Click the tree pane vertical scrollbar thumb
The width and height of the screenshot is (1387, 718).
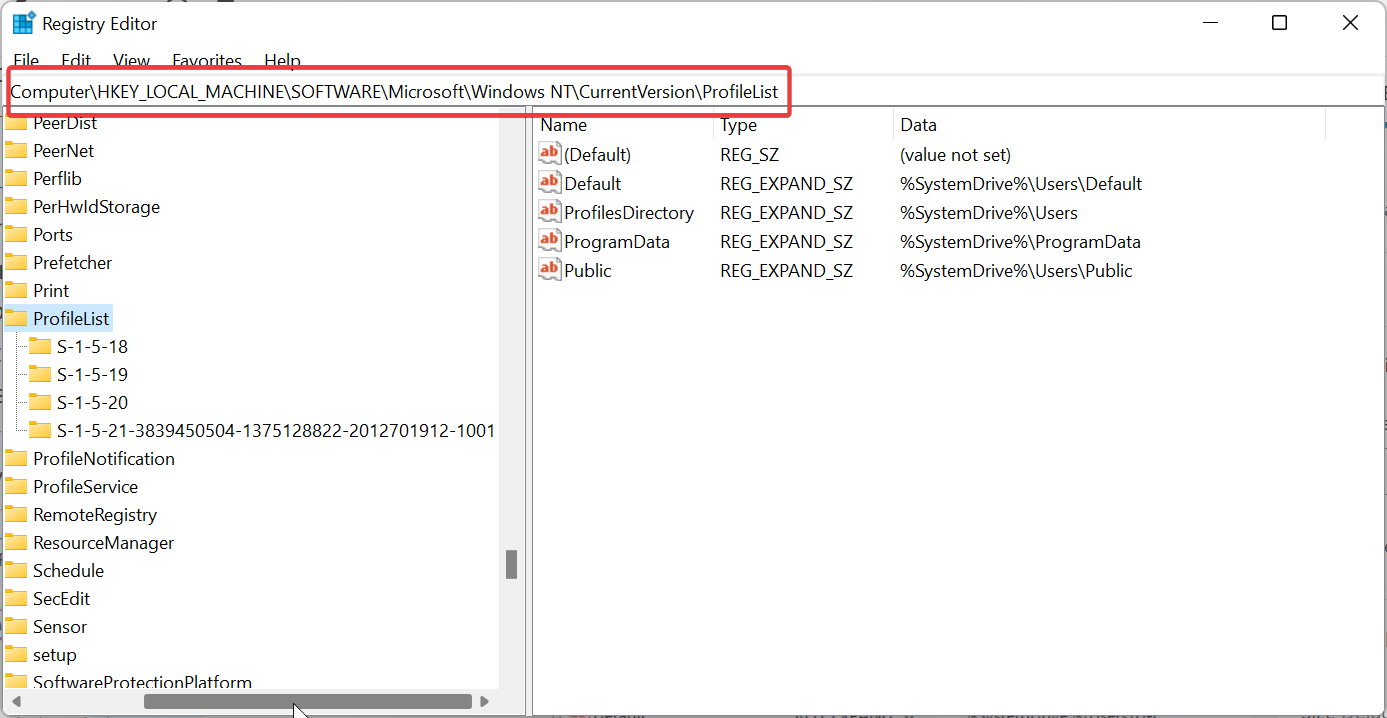coord(511,565)
